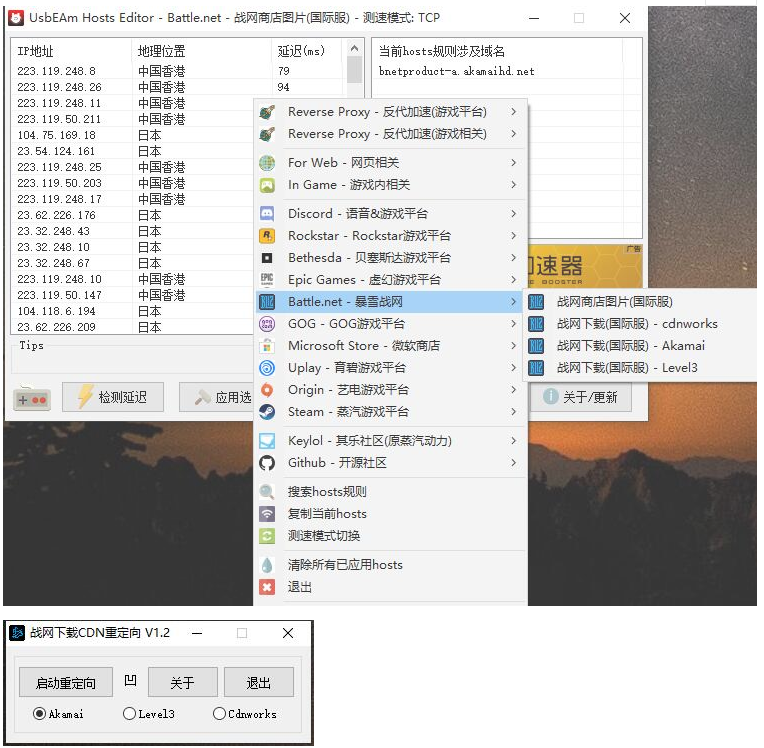
Task: Click the red X exit icon
Action: coord(267,587)
